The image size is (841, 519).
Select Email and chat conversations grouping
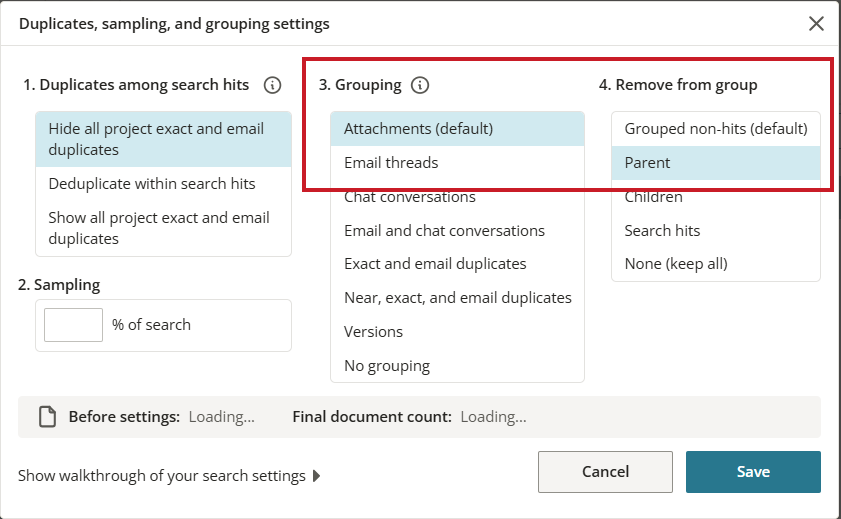point(458,231)
